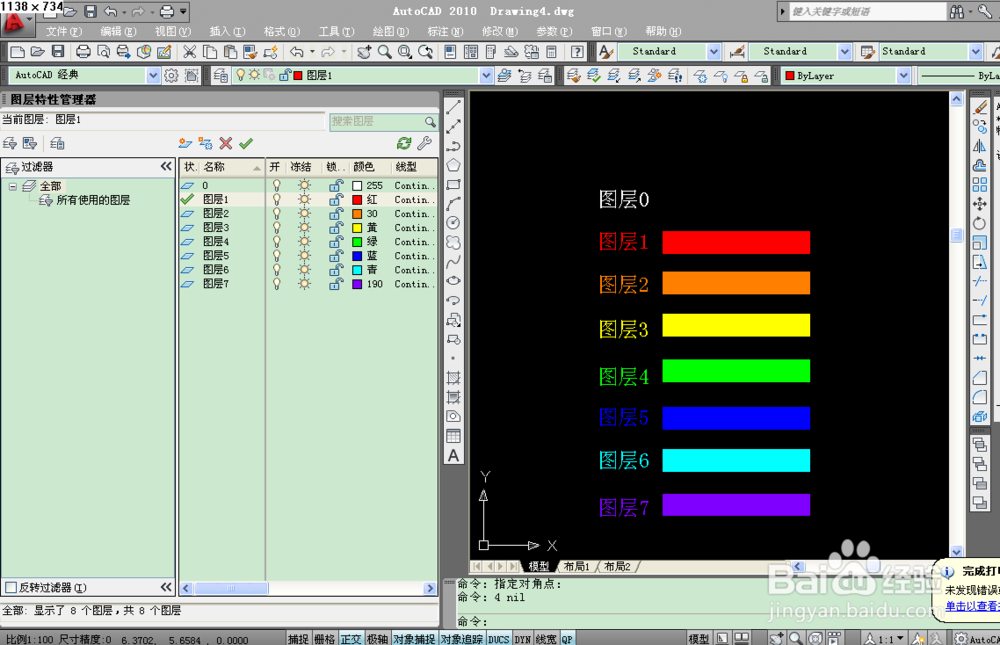
Task: Open the 绘图 menu
Action: (390, 31)
